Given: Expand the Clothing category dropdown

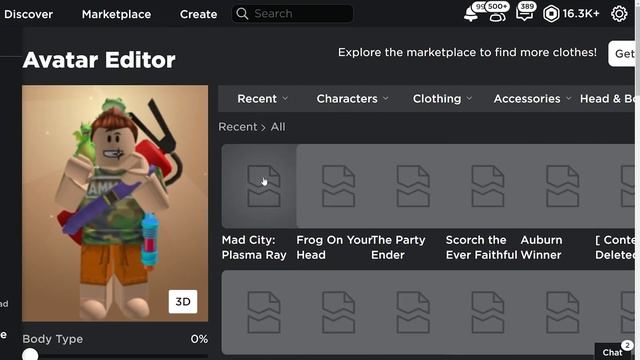Looking at the screenshot, I should (x=442, y=99).
